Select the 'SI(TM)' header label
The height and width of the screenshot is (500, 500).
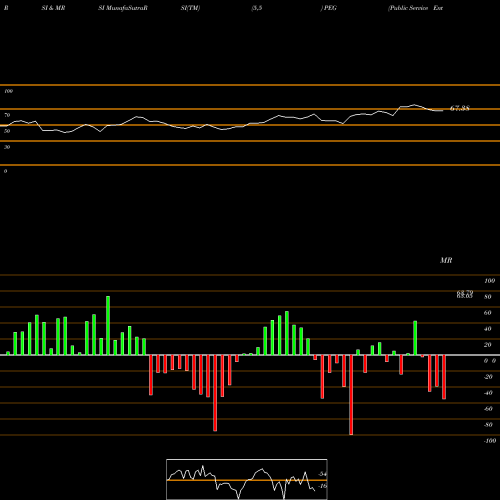click(190, 8)
